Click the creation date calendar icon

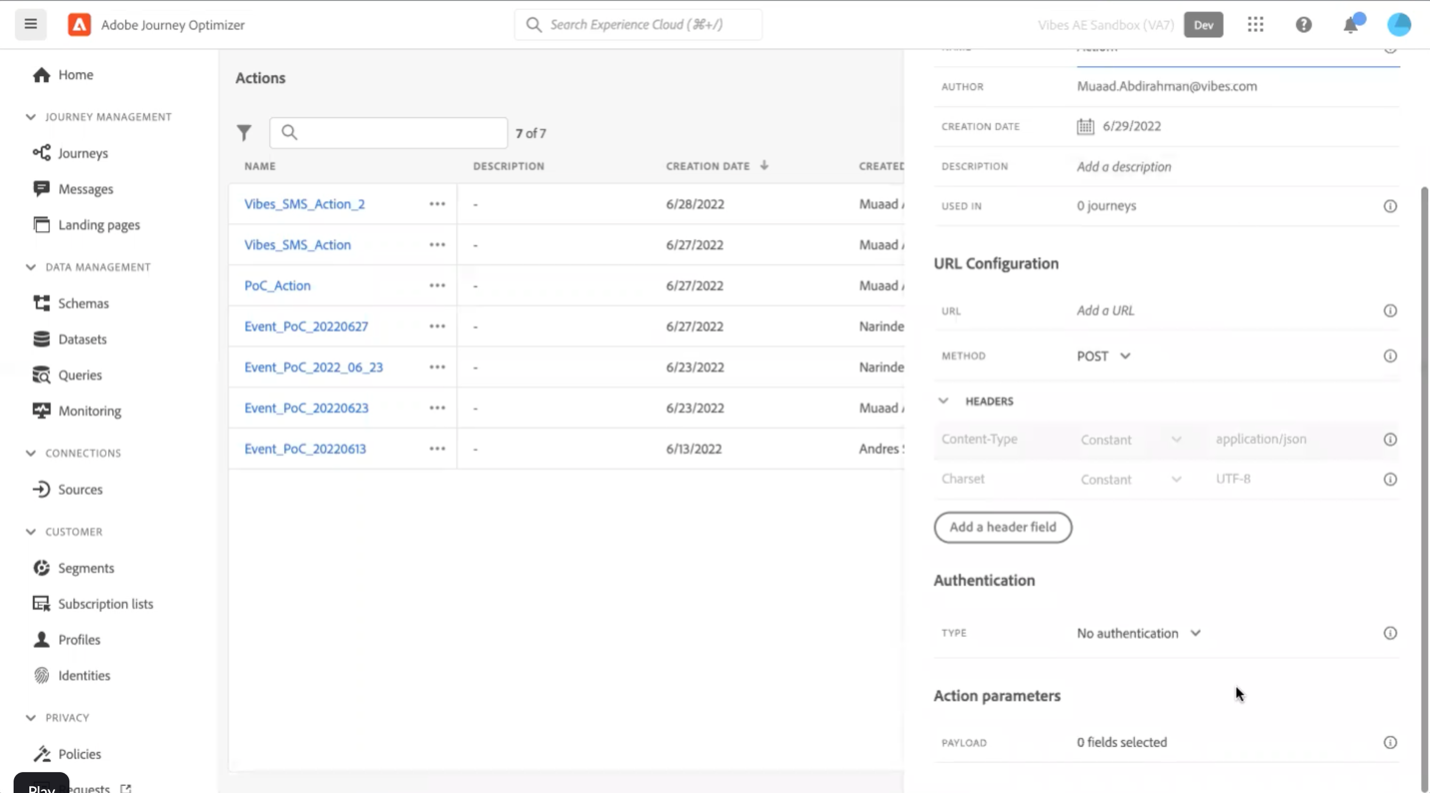pyautogui.click(x=1085, y=126)
